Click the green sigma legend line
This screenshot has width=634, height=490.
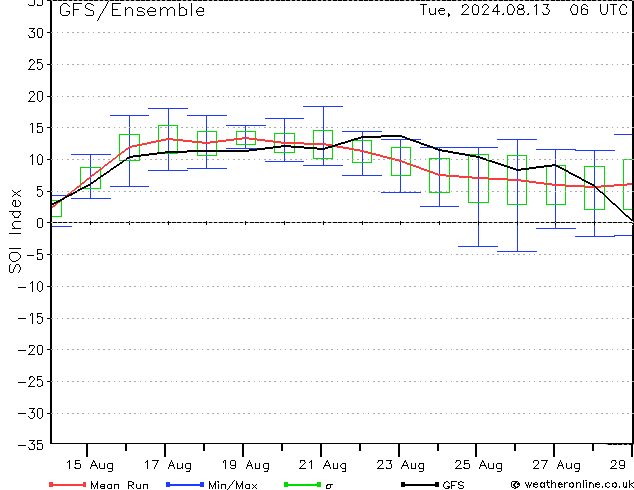coord(302,484)
